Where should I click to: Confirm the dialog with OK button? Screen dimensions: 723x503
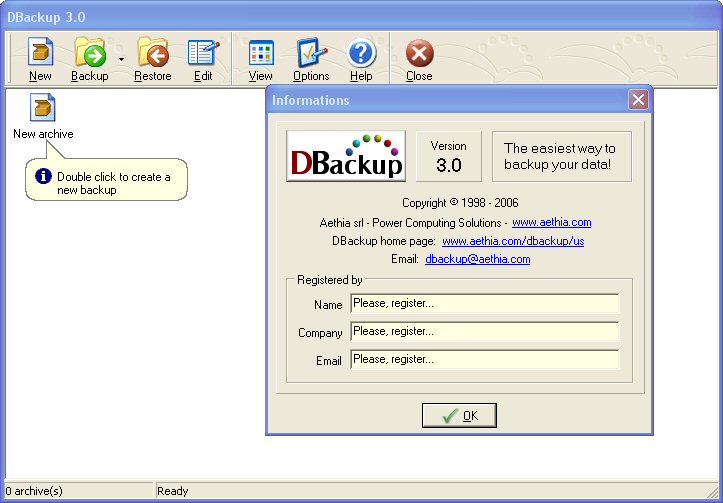459,415
